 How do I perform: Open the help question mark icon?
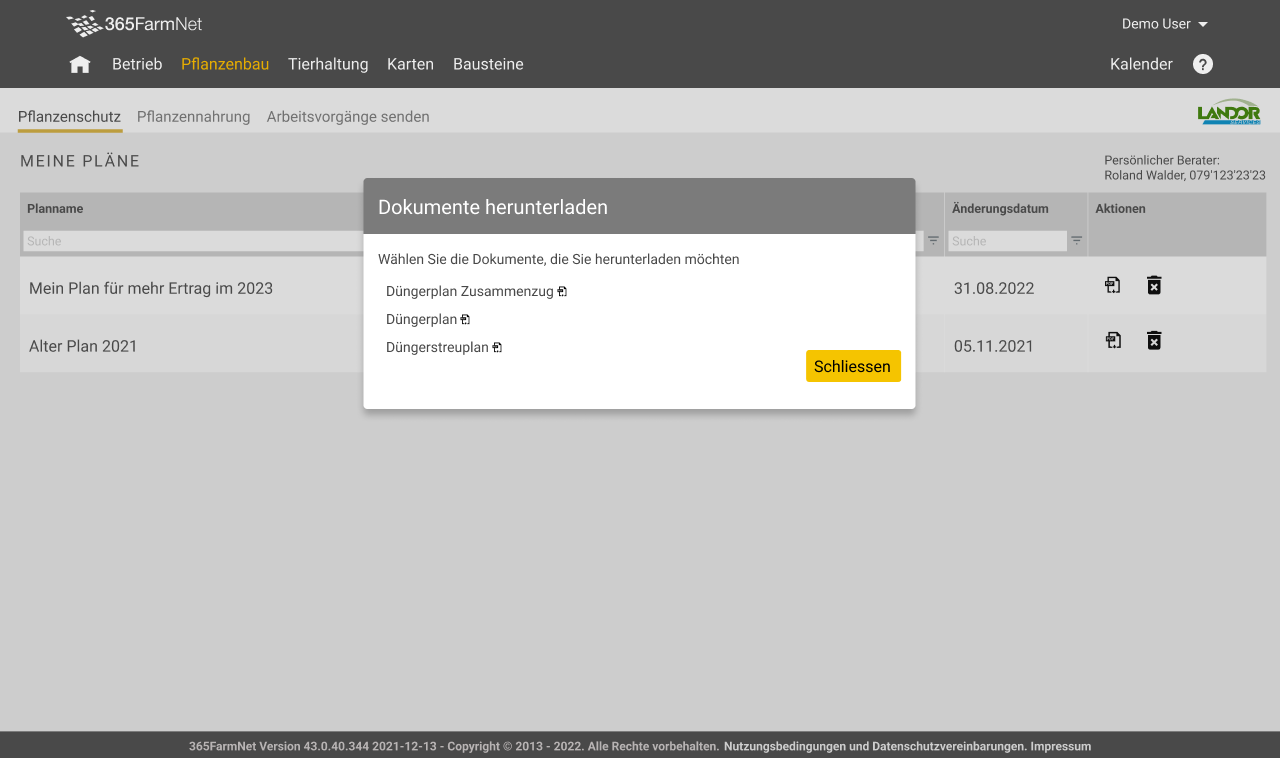pyautogui.click(x=1203, y=64)
